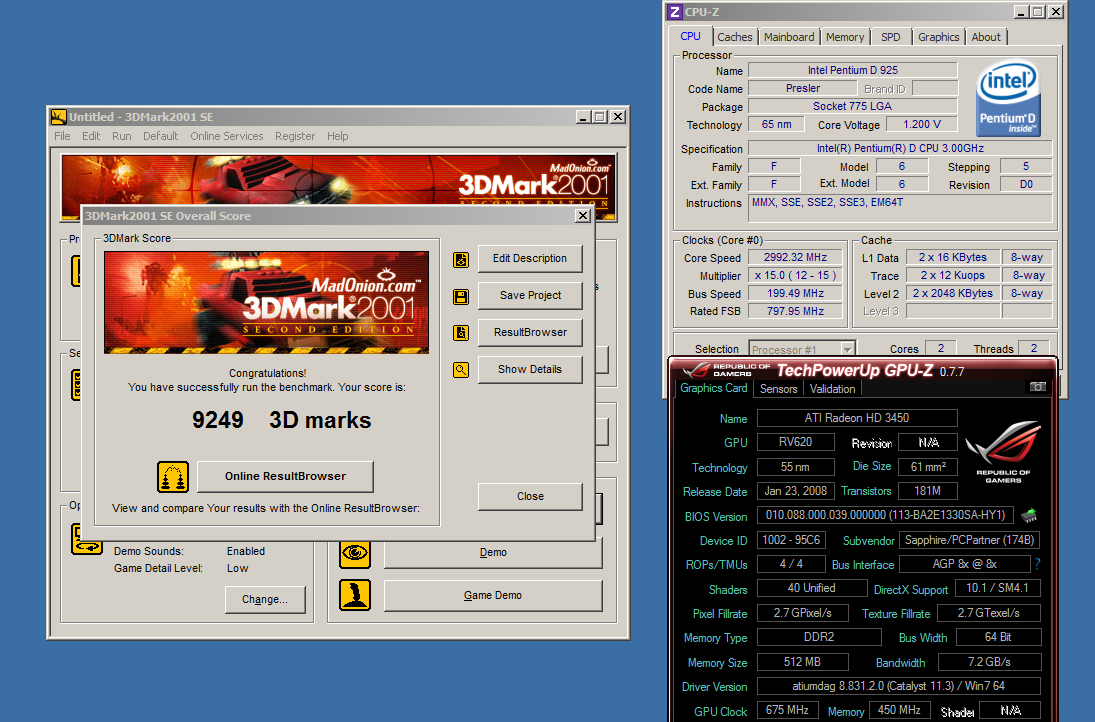Click the ResultBrowser button
Image resolution: width=1095 pixels, height=722 pixels.
[530, 332]
